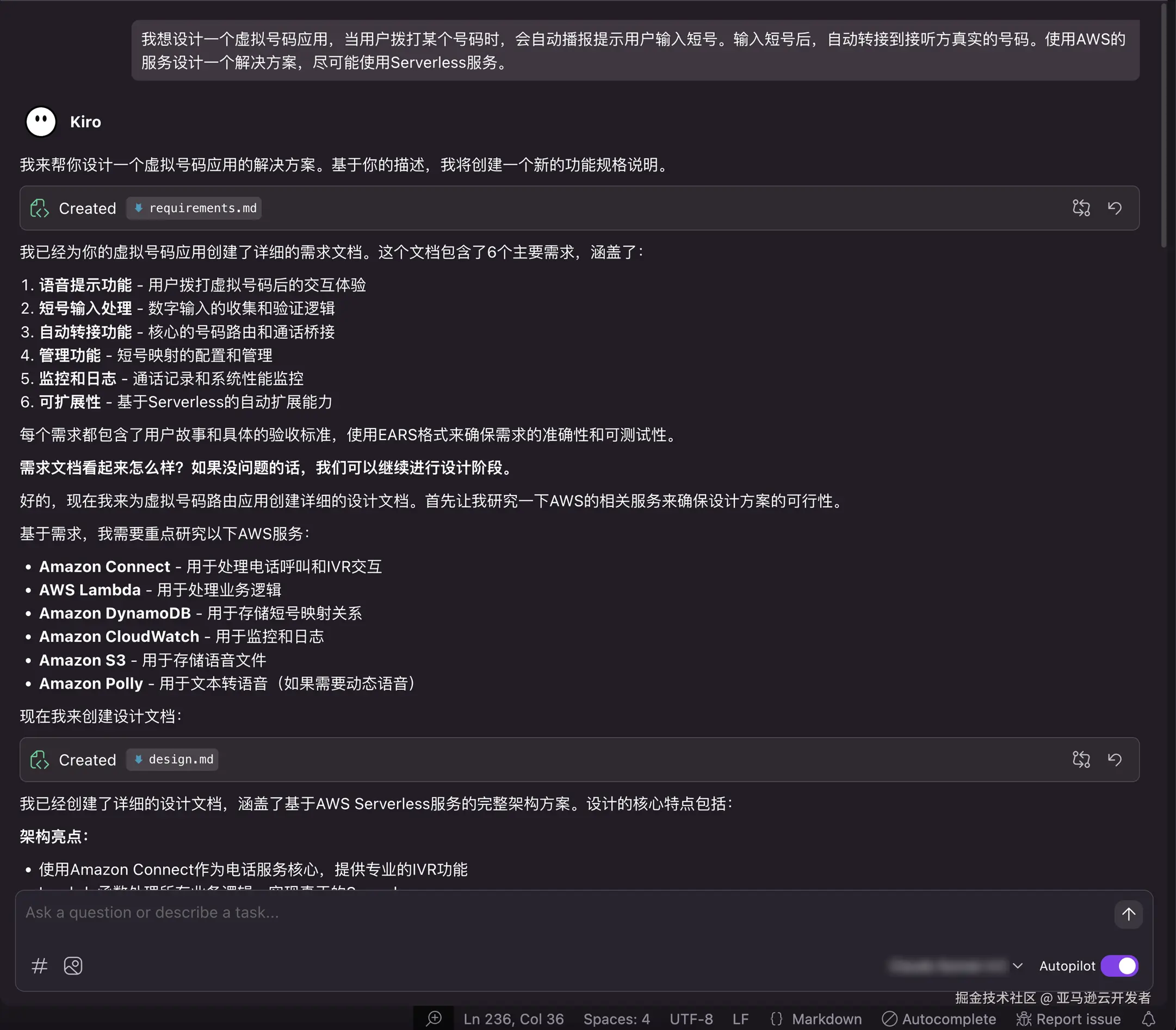Select the LF line ending indicator
The width and height of the screenshot is (1176, 1030).
click(x=740, y=1018)
